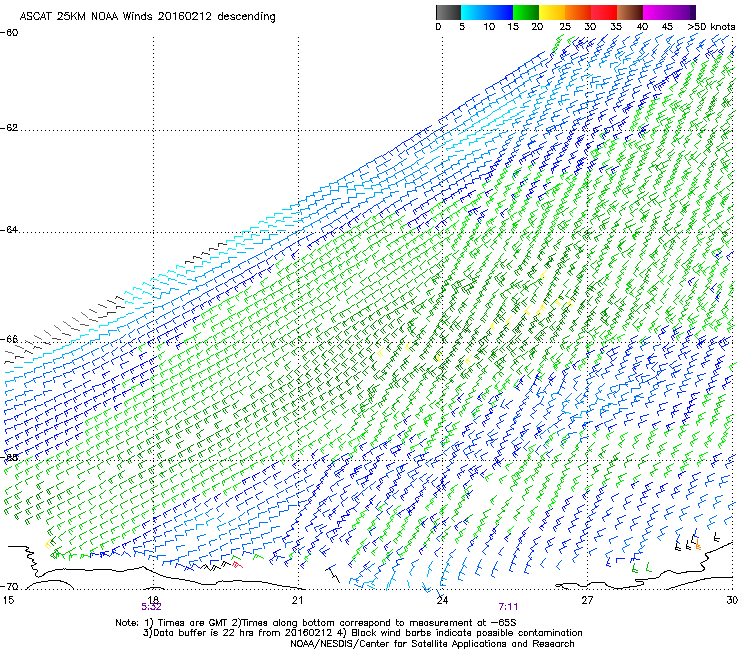Click the "15" longitude label on the bottom axis
This screenshot has width=740, height=650.
pos(8,600)
